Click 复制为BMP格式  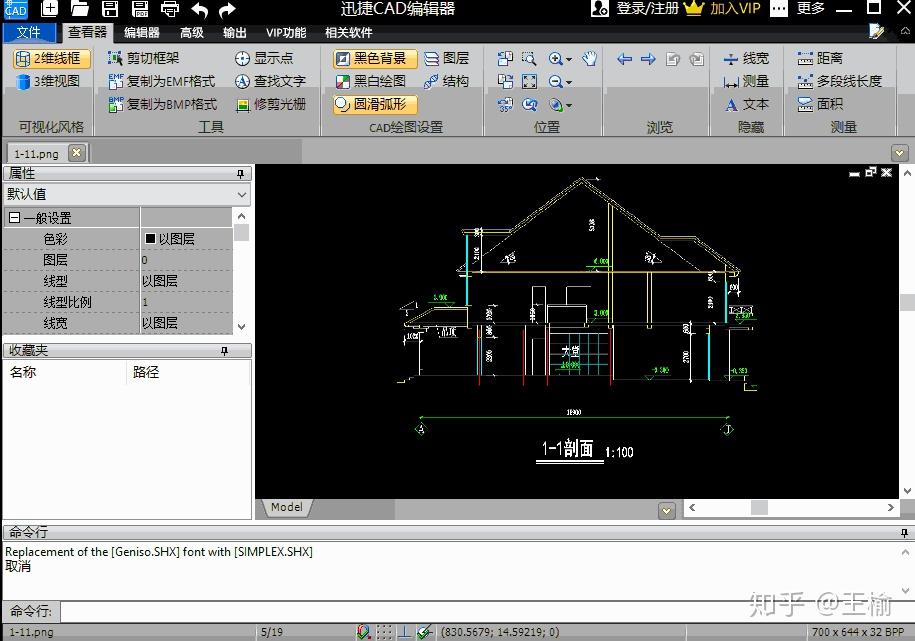point(162,104)
